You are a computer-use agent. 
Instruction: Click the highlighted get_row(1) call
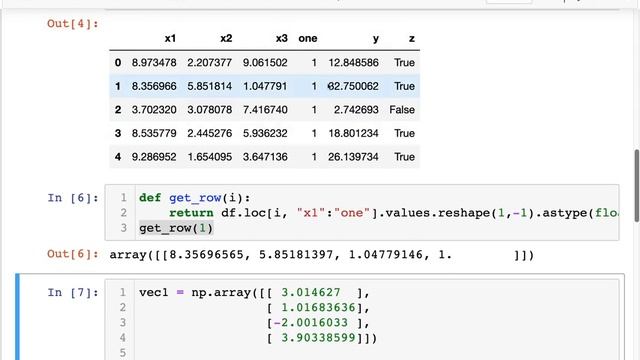(176, 228)
